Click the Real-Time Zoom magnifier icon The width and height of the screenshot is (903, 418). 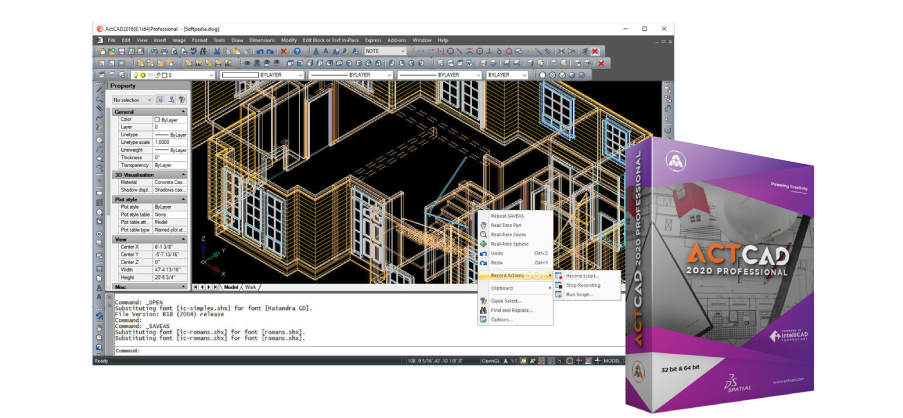point(484,235)
